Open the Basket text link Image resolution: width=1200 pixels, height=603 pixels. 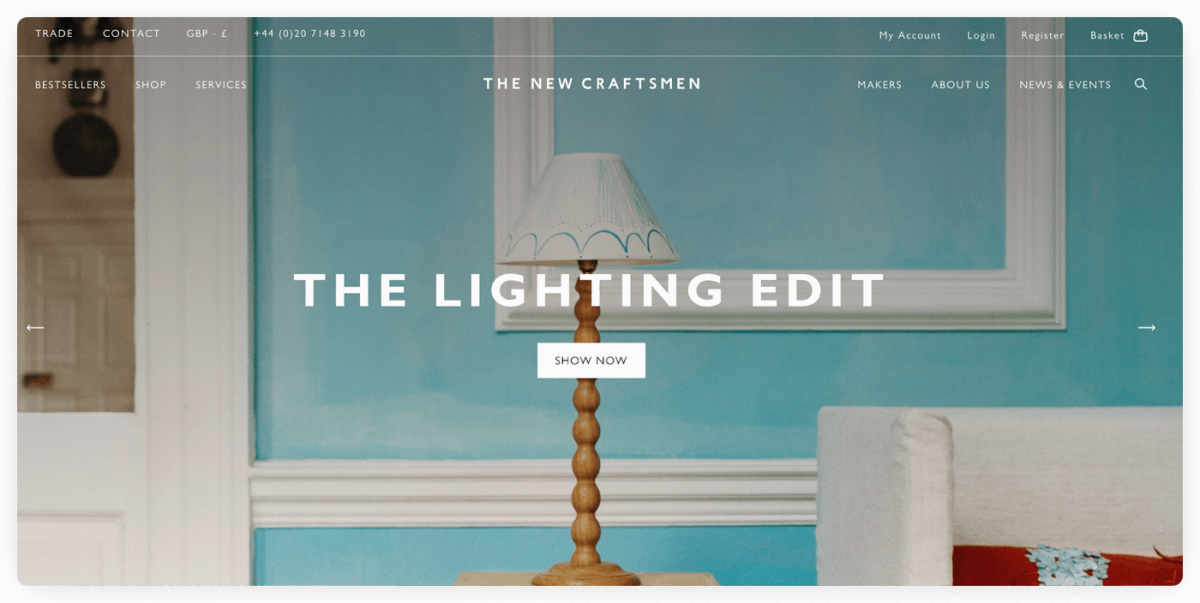[1107, 35]
